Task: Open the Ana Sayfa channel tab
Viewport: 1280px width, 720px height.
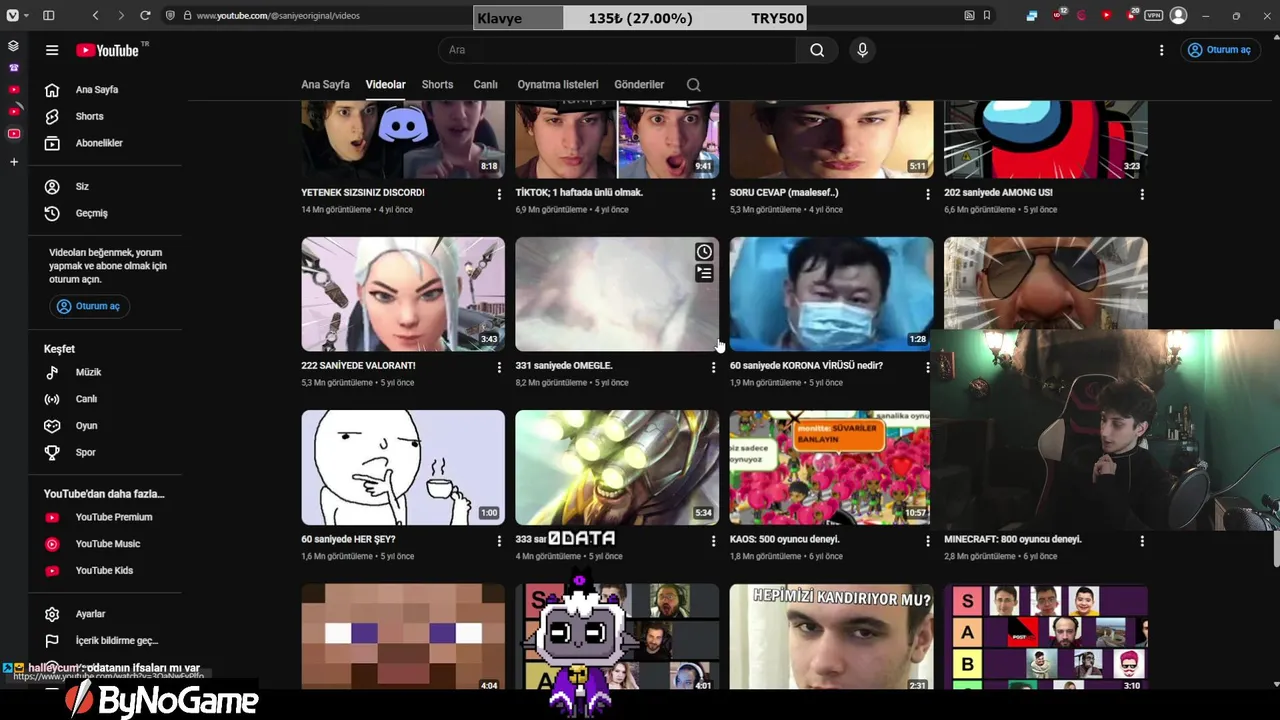Action: click(x=325, y=85)
